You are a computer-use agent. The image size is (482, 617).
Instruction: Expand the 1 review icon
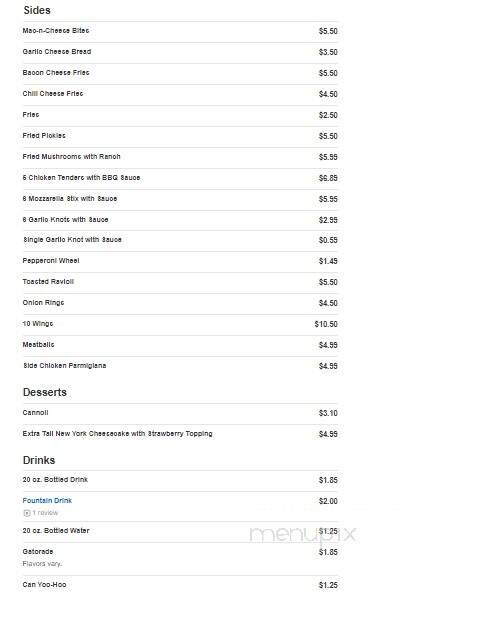(x=27, y=513)
